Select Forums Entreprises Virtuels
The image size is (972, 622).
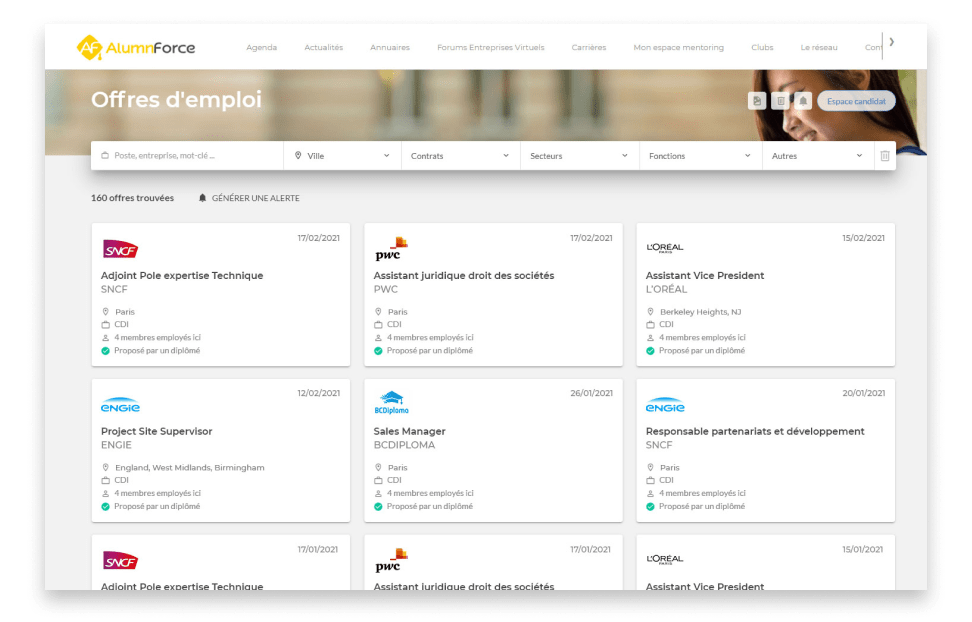pyautogui.click(x=491, y=48)
